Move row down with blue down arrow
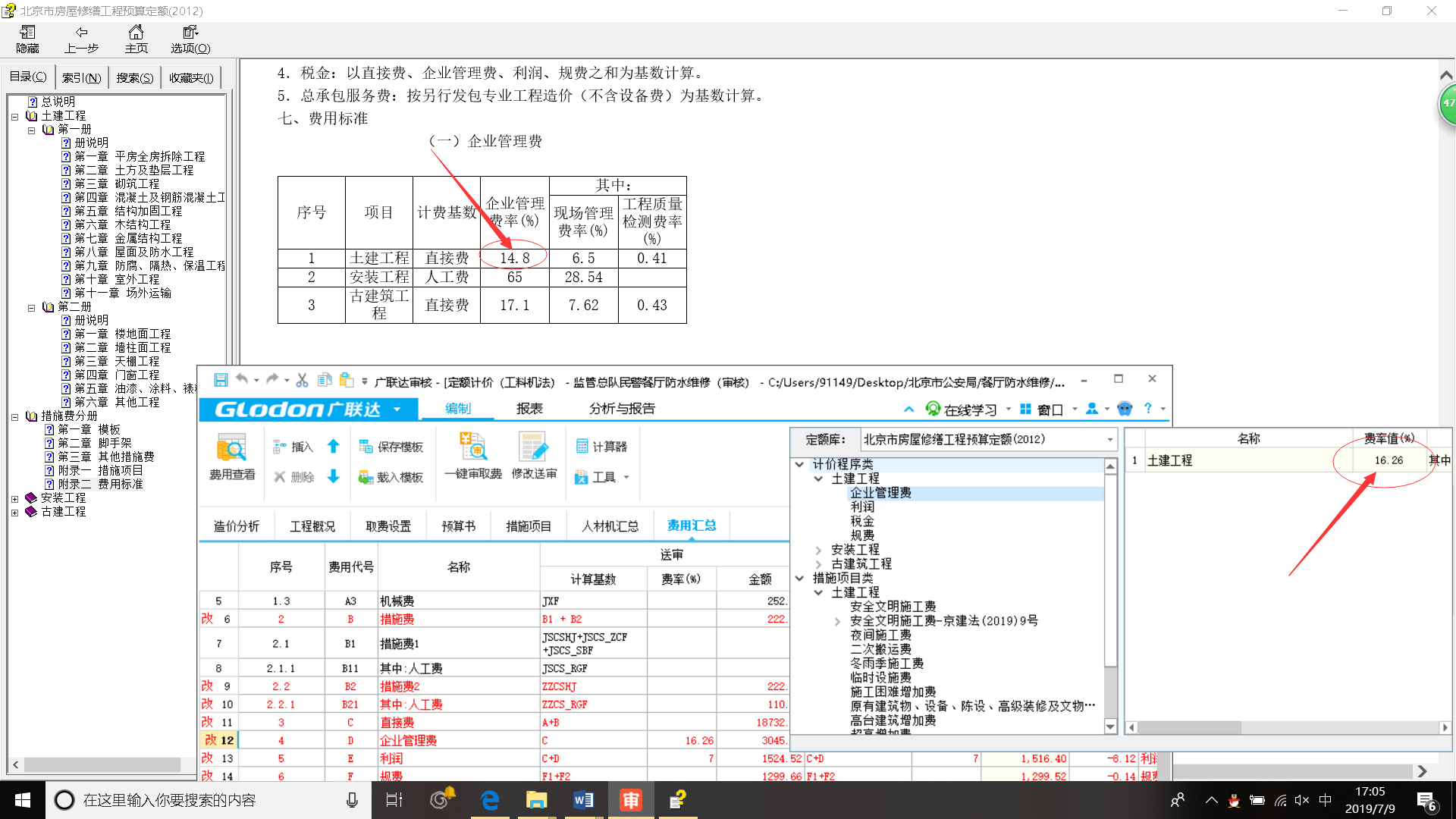The width and height of the screenshot is (1456, 819). (334, 476)
